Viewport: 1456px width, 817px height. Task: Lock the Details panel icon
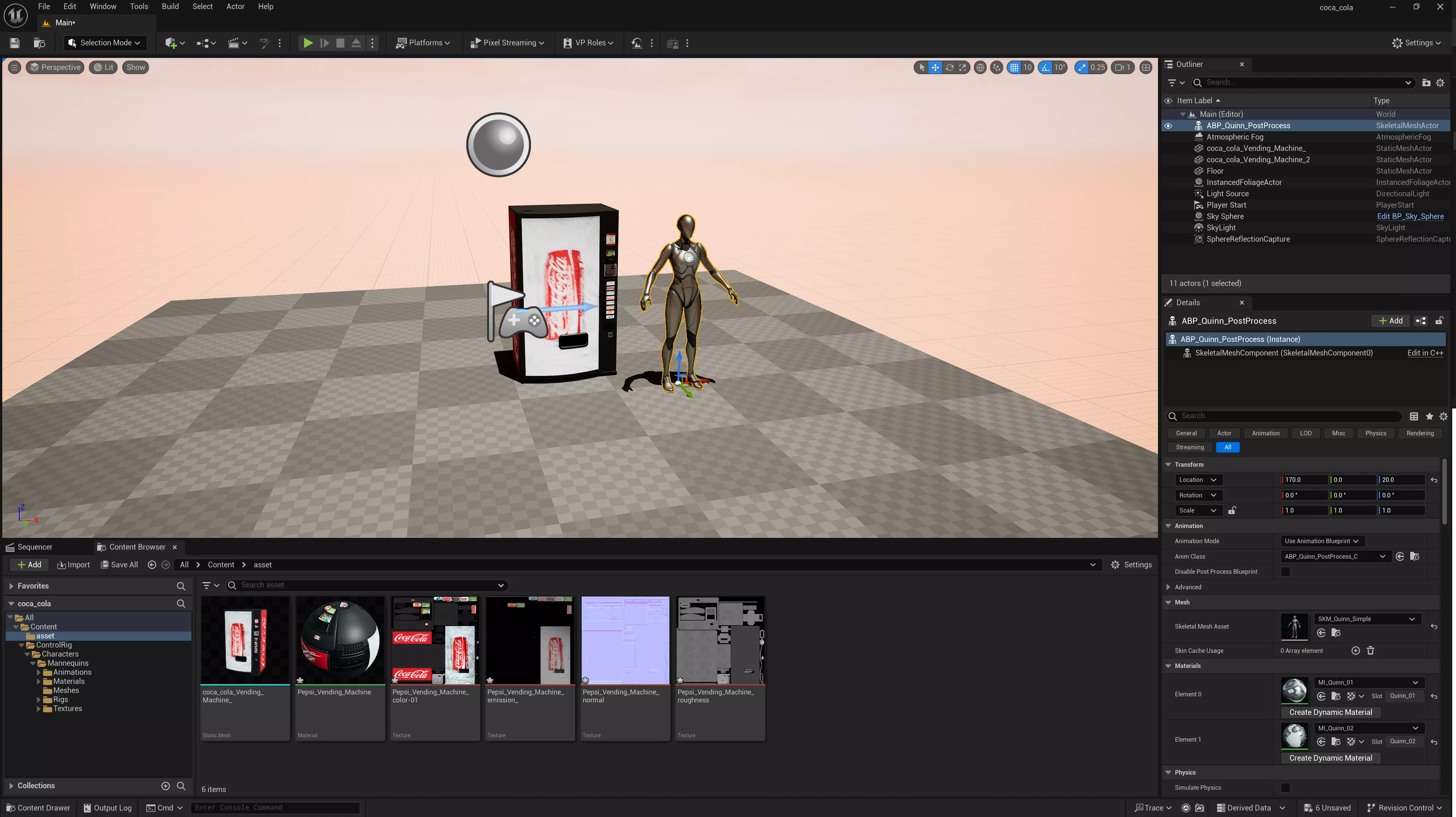[1439, 321]
